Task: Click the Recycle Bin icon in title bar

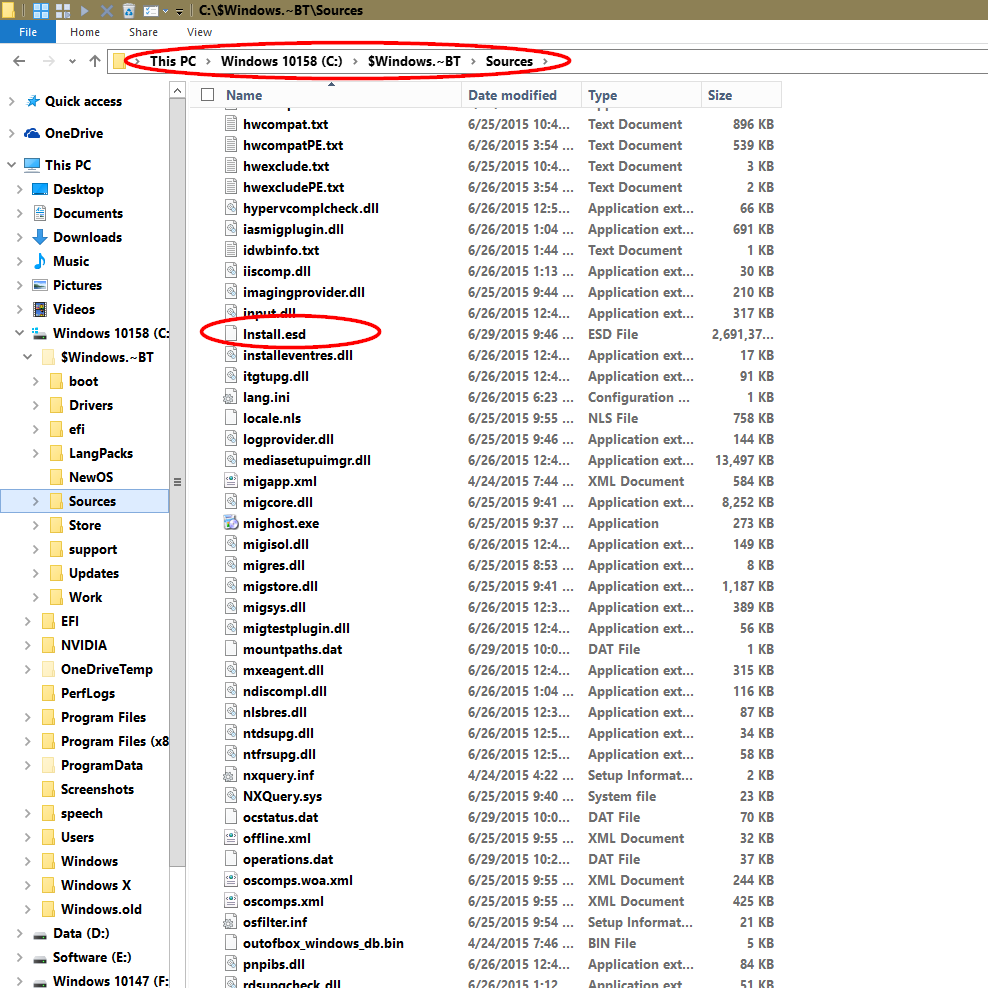Action: click(129, 10)
